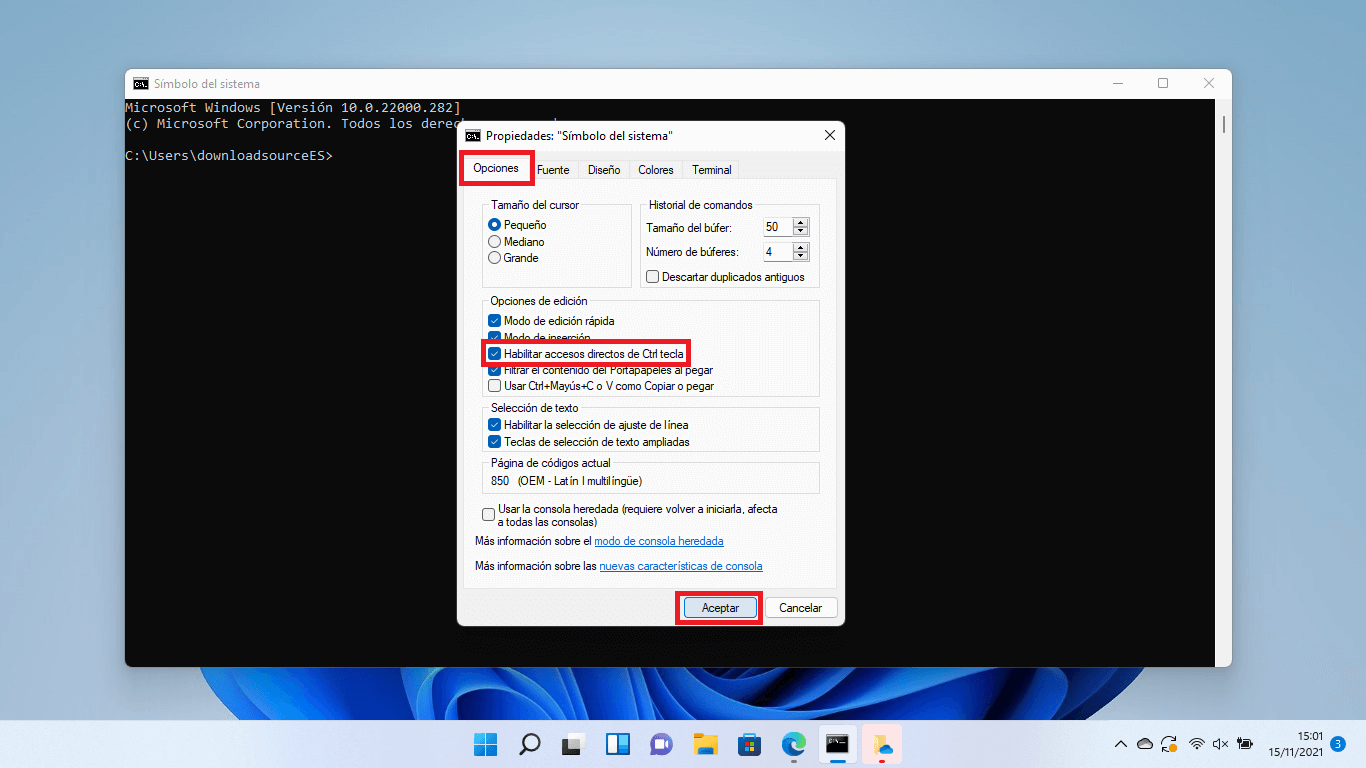Screen dimensions: 1366x768
Task: Open the notification count badge
Action: tap(1337, 744)
